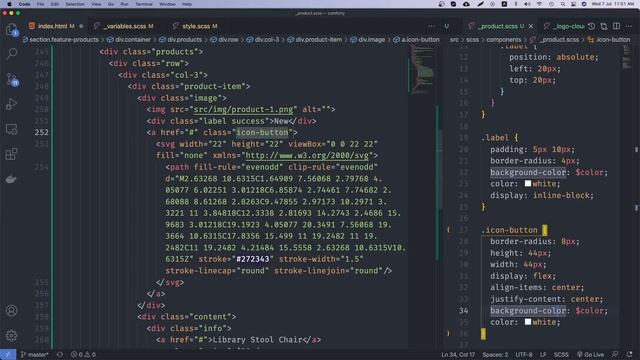Click the errors and warnings indicator
The height and width of the screenshot is (360, 640).
point(83,354)
